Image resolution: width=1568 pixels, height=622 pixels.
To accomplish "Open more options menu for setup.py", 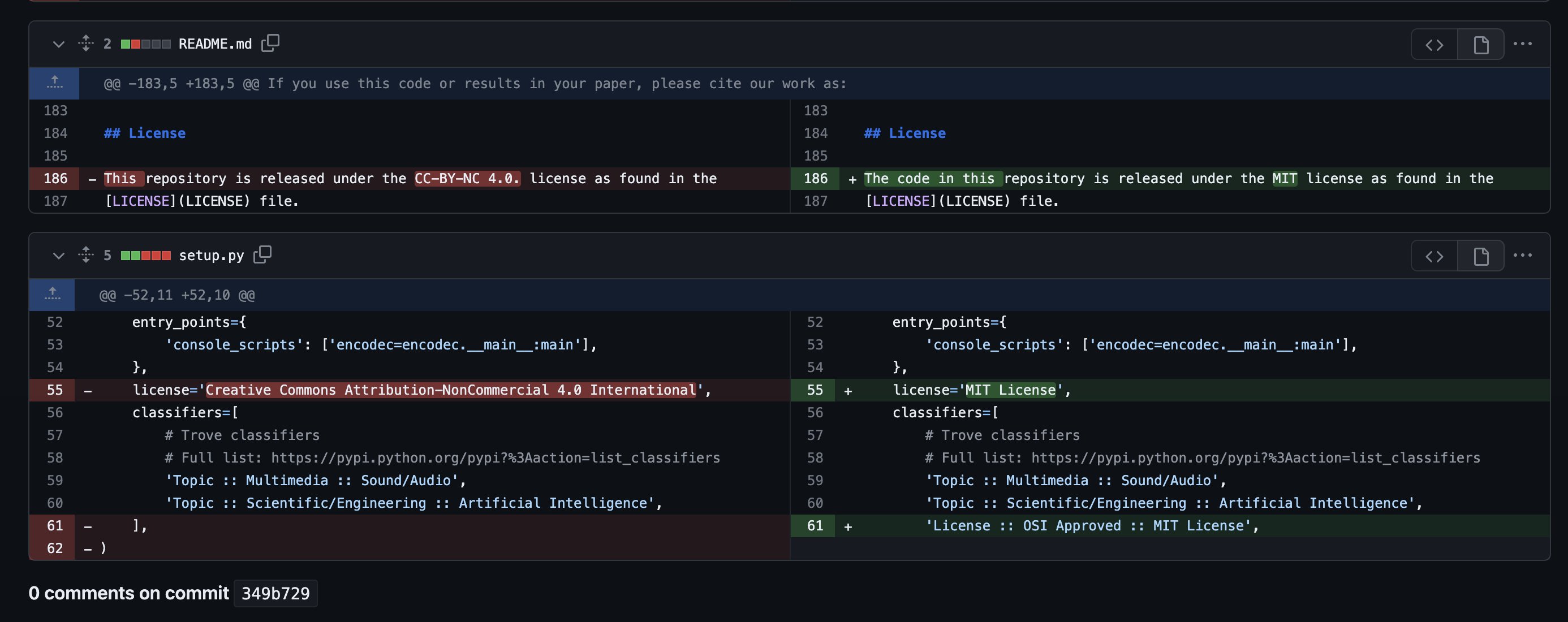I will point(1522,256).
